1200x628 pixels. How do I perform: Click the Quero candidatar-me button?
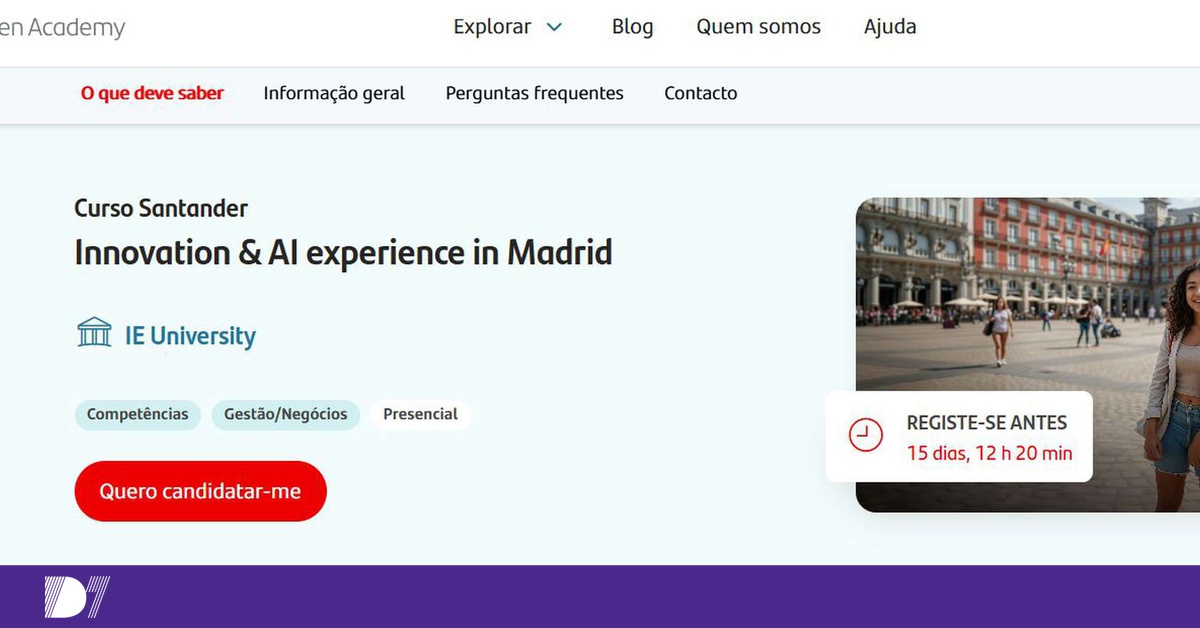click(x=200, y=491)
